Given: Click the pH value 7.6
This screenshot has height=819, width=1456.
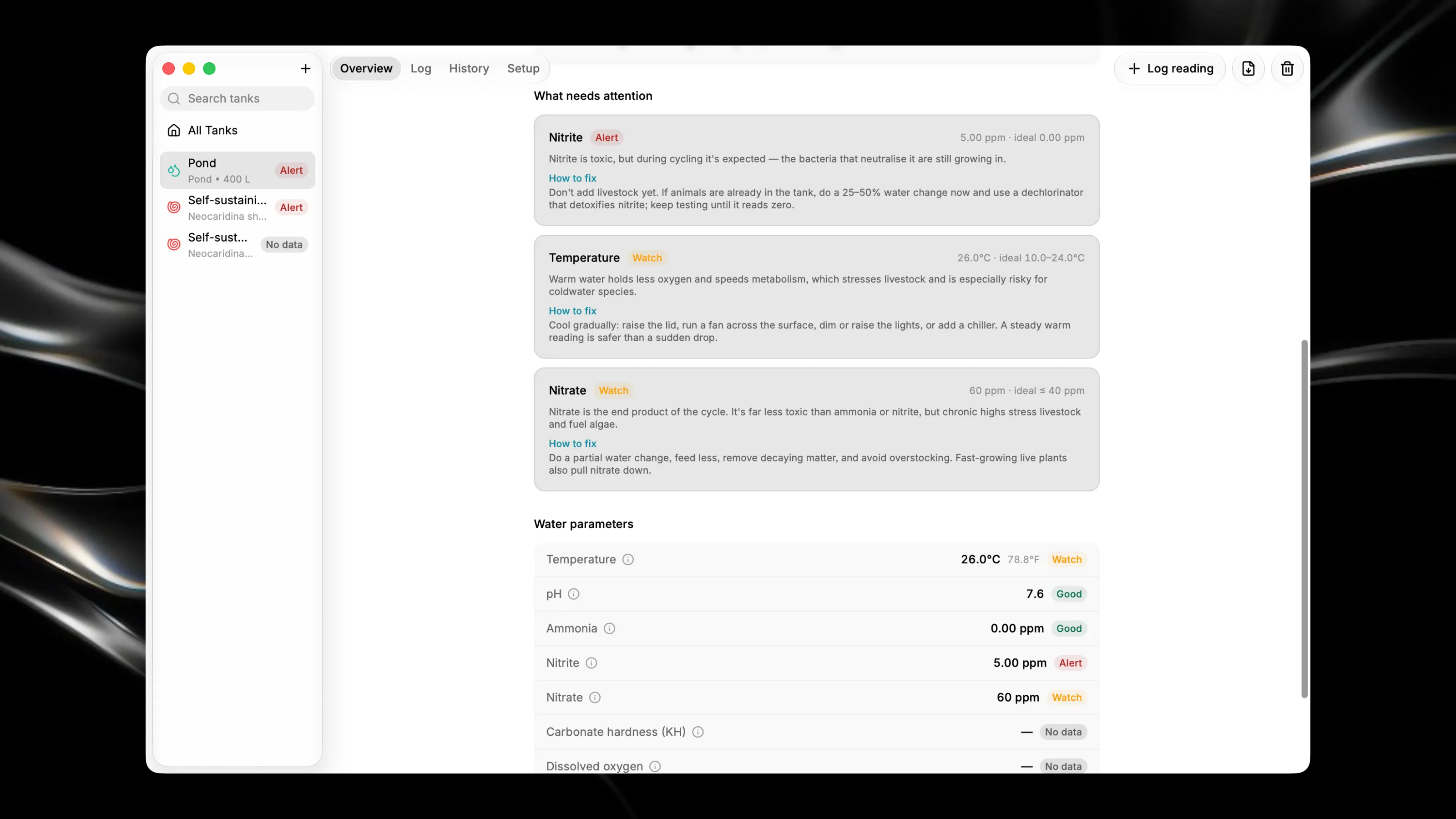Looking at the screenshot, I should [x=1034, y=593].
